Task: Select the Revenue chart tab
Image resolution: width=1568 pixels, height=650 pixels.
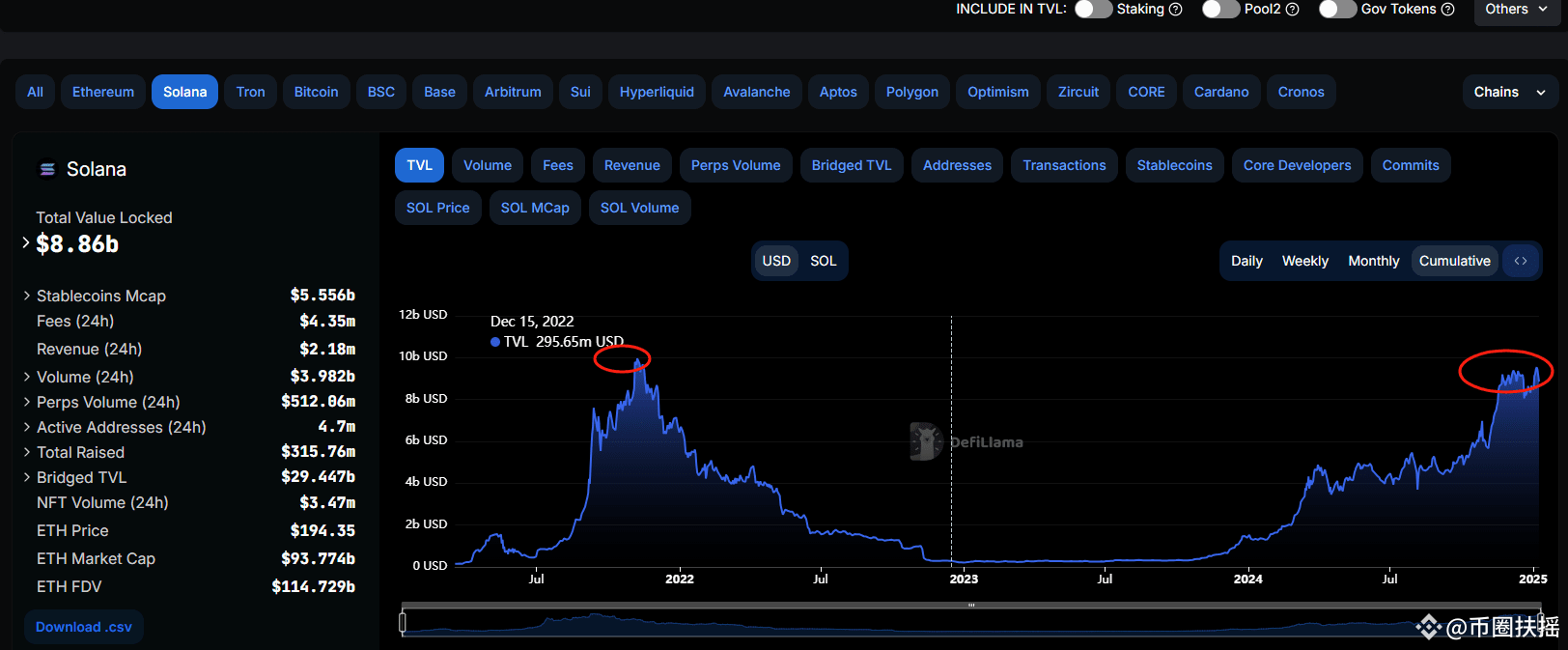Action: tap(632, 165)
